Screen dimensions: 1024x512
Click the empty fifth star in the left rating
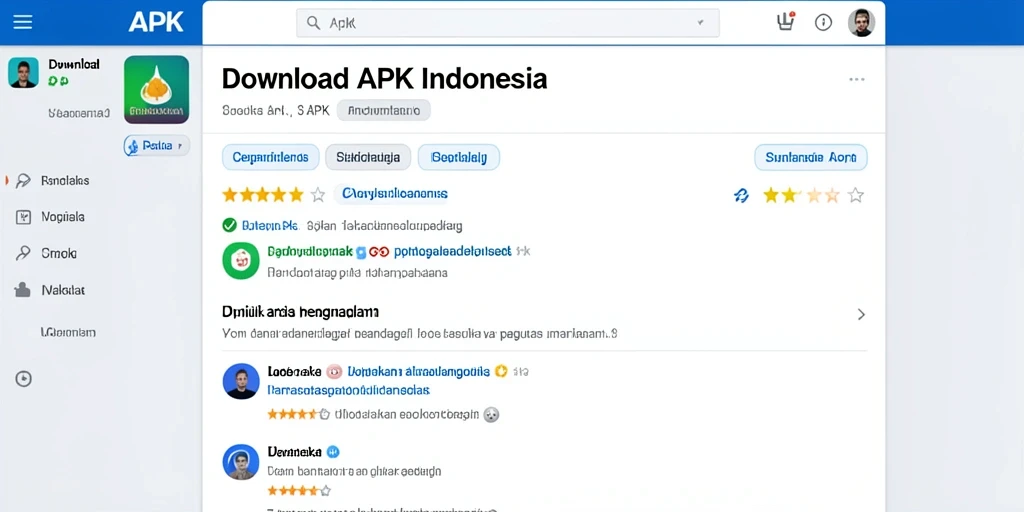(317, 195)
